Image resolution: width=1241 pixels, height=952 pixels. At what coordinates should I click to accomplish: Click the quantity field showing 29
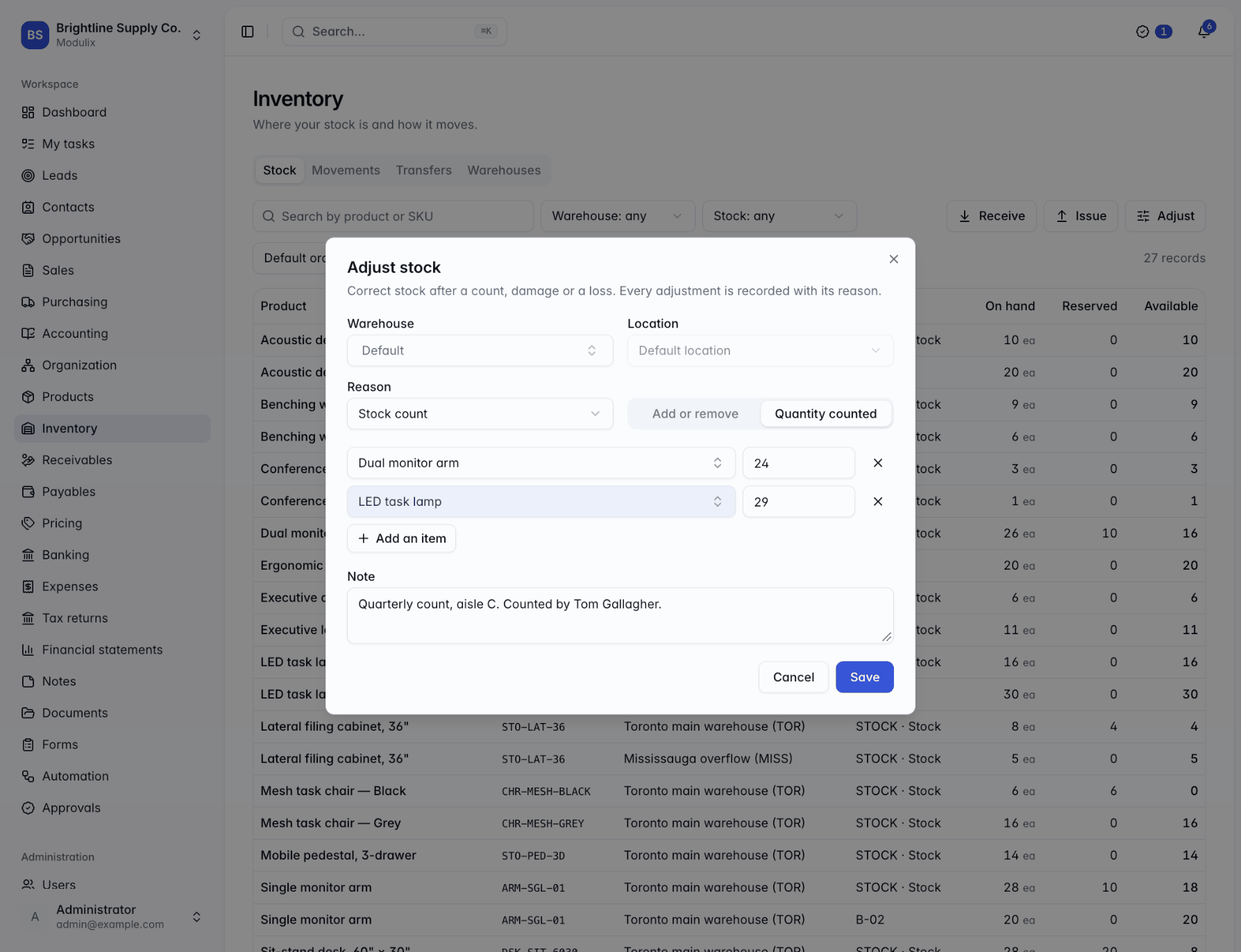(798, 502)
